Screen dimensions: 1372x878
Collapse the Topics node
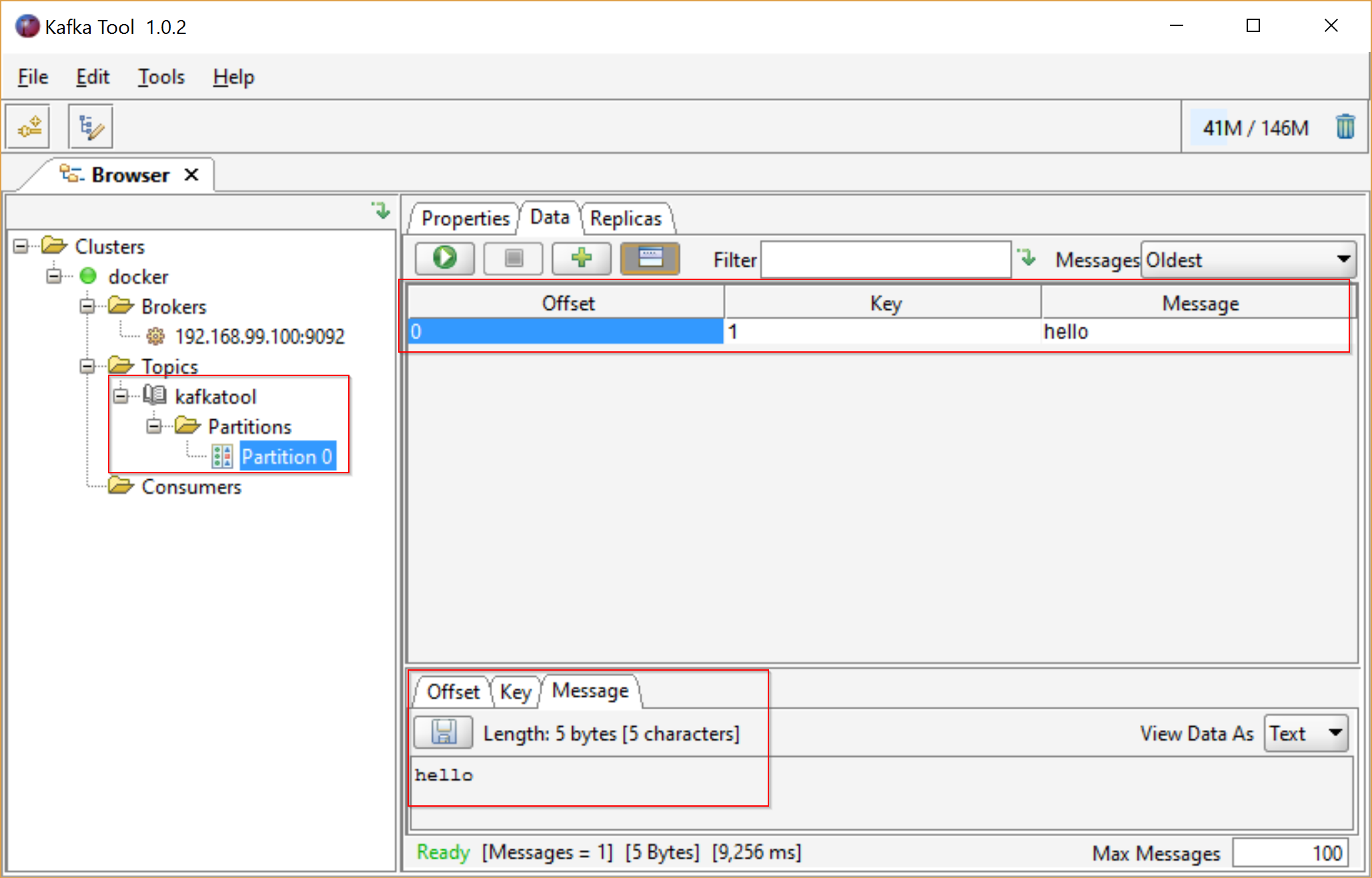(87, 366)
